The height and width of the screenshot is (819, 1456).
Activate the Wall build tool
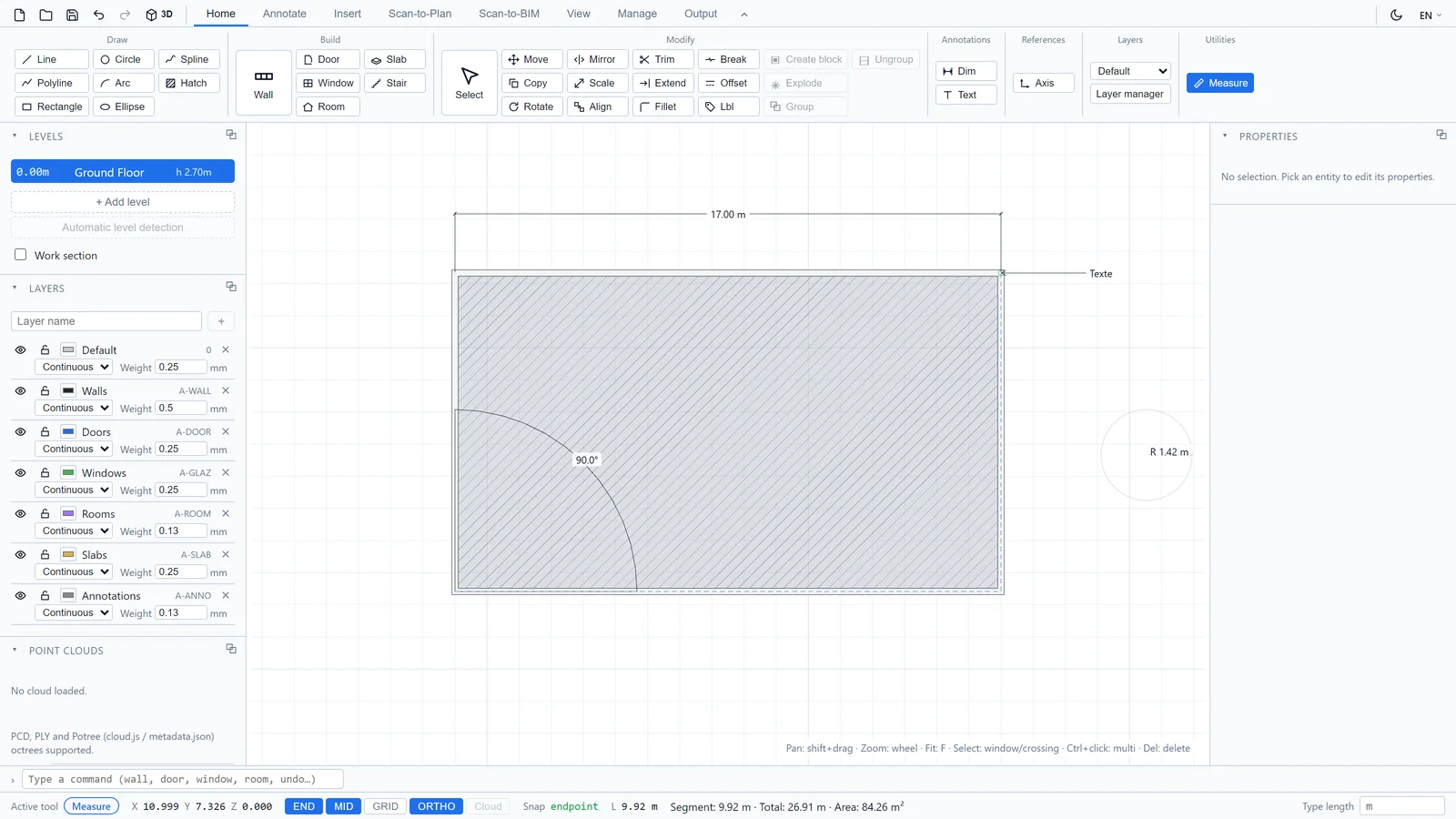tap(264, 83)
